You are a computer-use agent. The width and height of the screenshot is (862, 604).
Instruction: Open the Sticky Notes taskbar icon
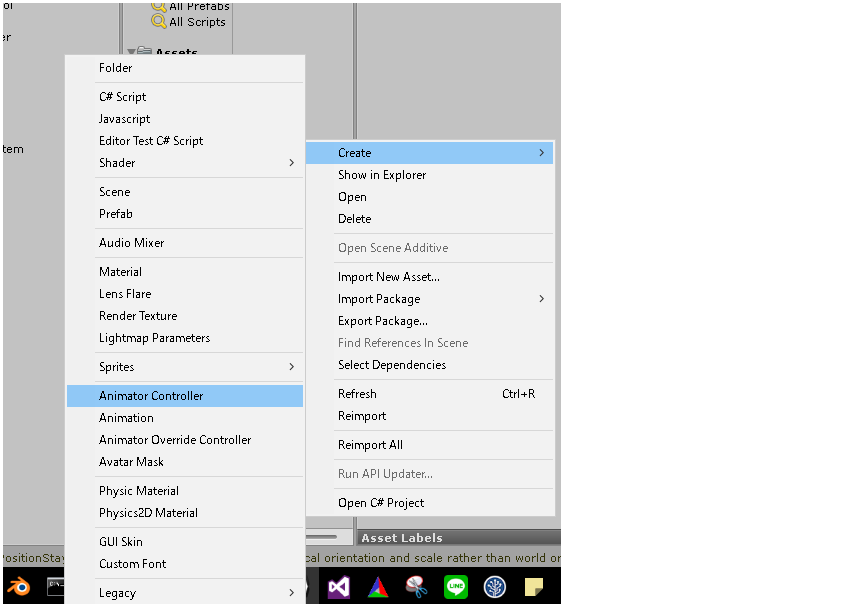[534, 587]
